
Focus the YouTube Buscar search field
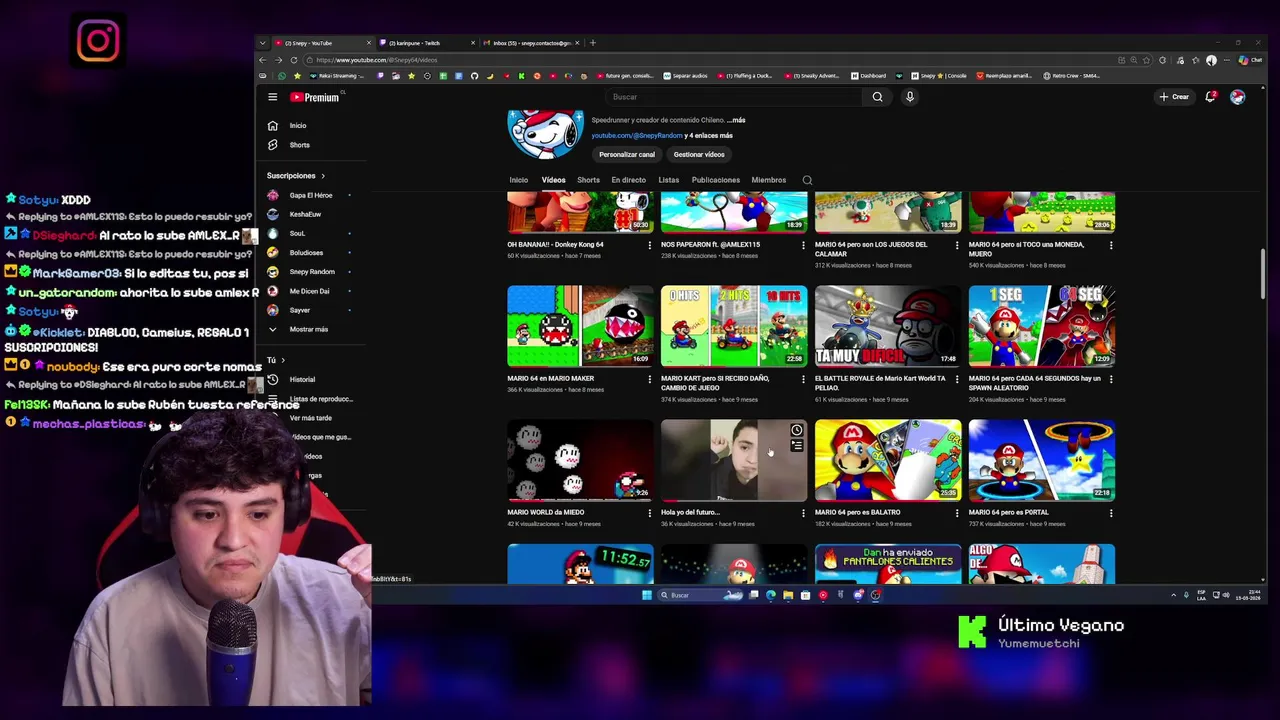point(735,97)
